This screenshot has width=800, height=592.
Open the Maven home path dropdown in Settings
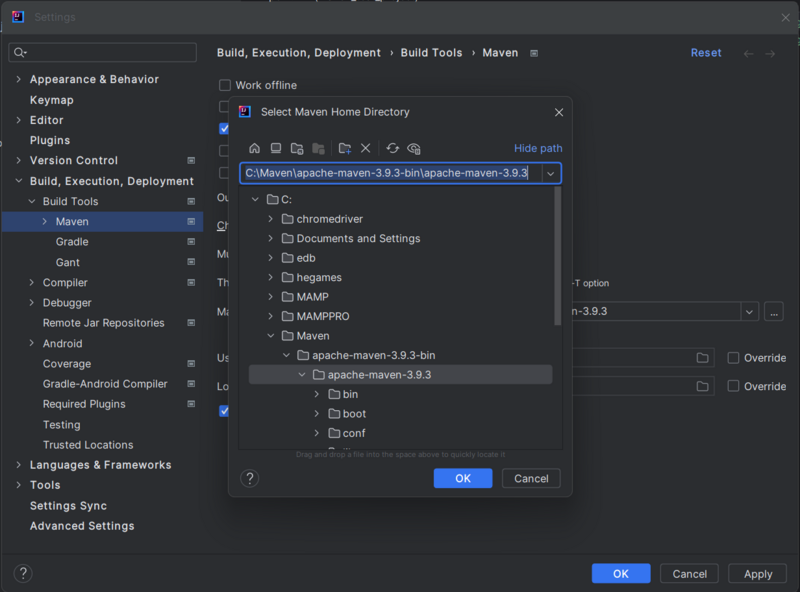click(x=749, y=311)
